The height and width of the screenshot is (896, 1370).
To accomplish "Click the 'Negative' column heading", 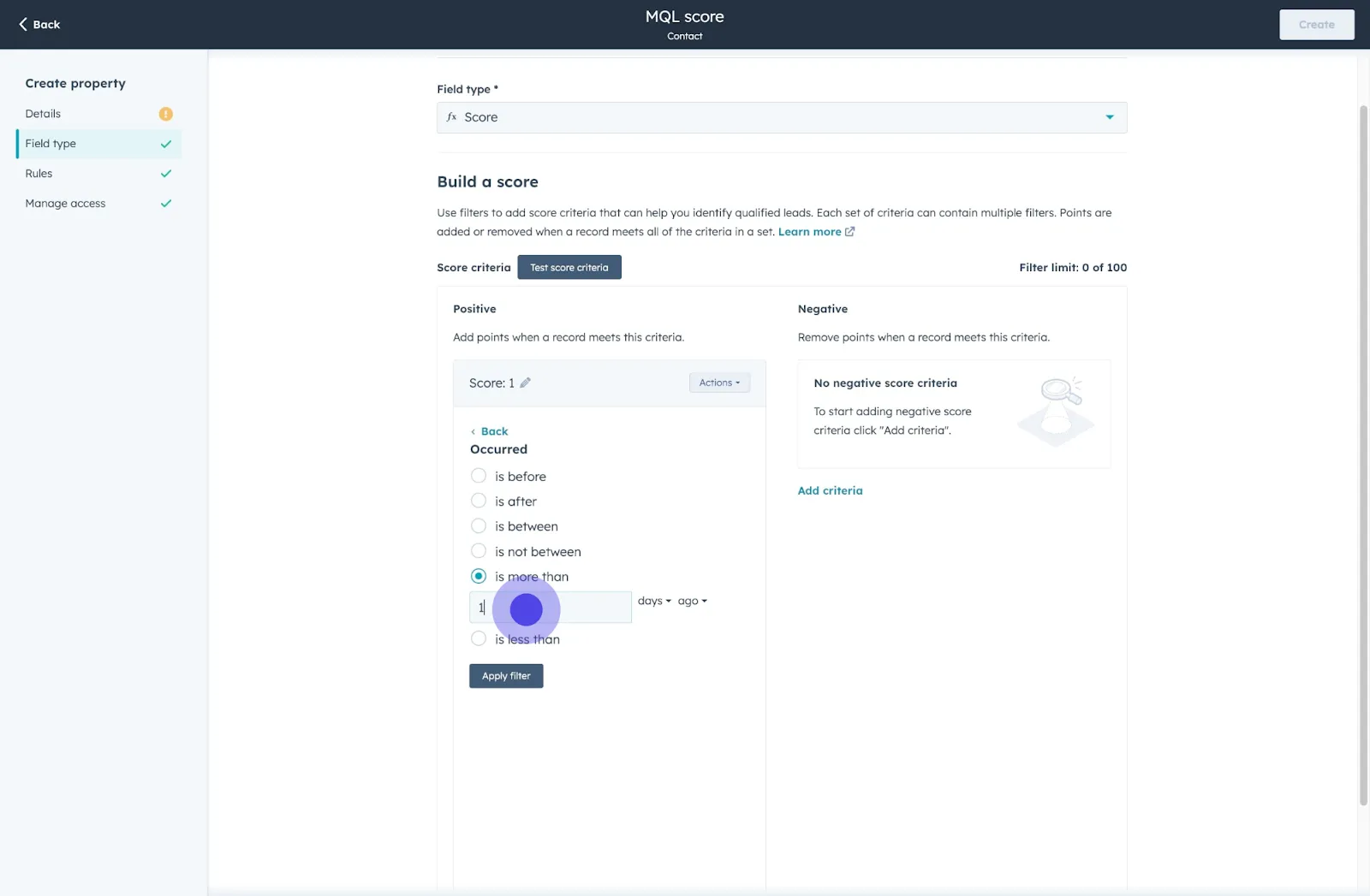I will pos(823,309).
